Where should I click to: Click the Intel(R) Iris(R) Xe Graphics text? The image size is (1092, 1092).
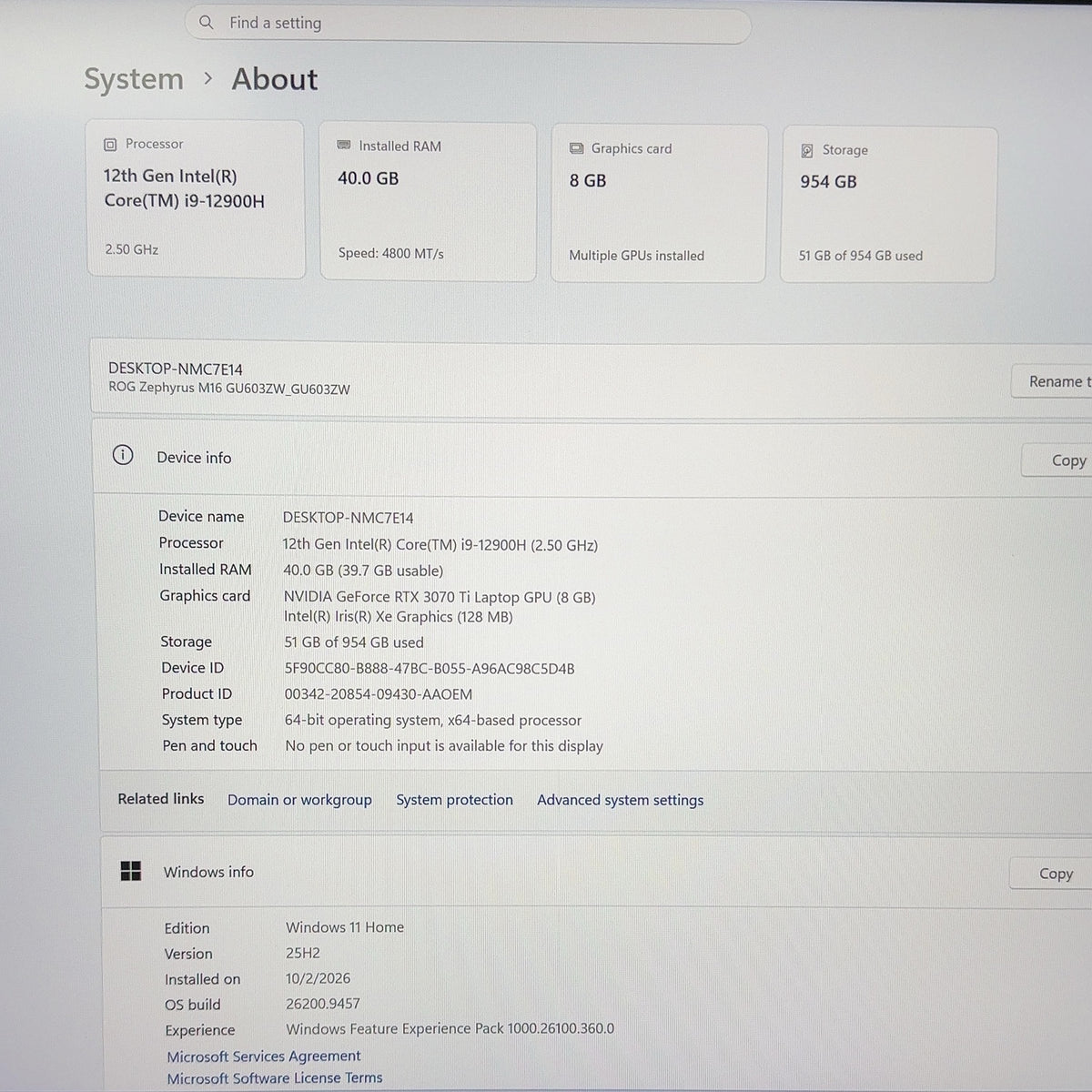point(399,617)
